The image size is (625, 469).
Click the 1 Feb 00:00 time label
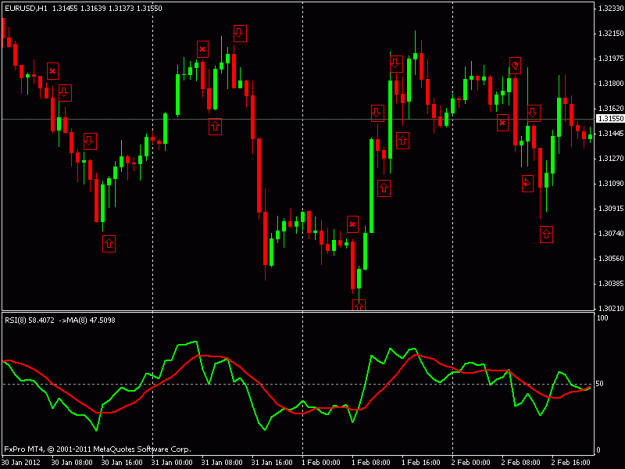(321, 462)
